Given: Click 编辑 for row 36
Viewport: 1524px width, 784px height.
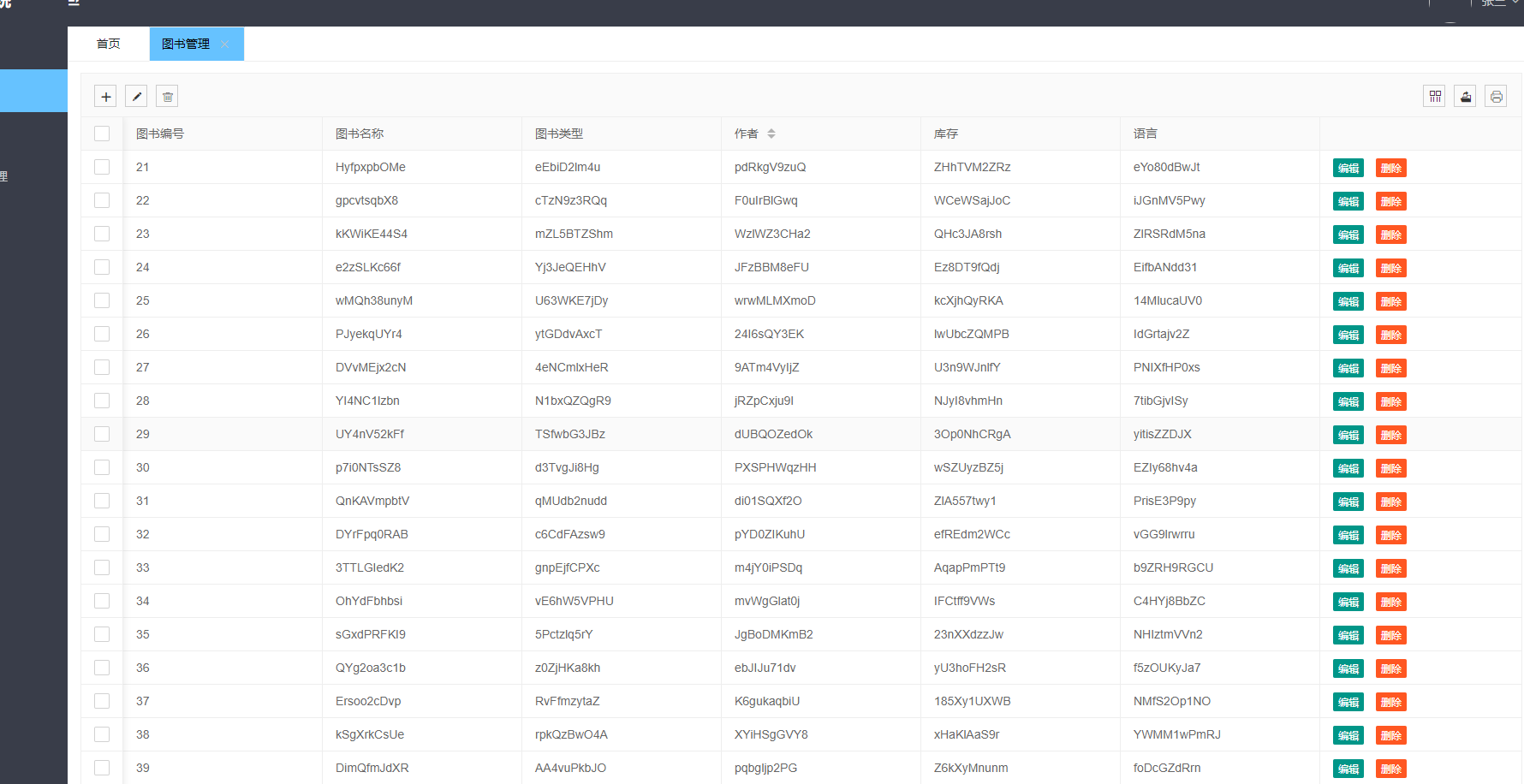Looking at the screenshot, I should (1348, 668).
